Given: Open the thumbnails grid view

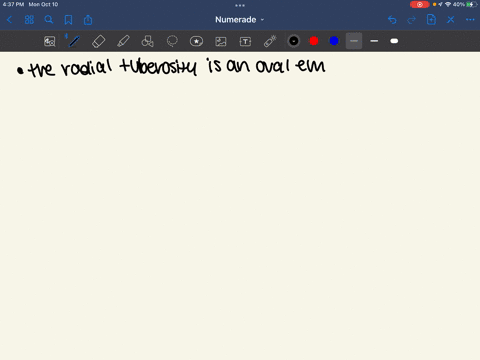Looking at the screenshot, I should tap(29, 20).
